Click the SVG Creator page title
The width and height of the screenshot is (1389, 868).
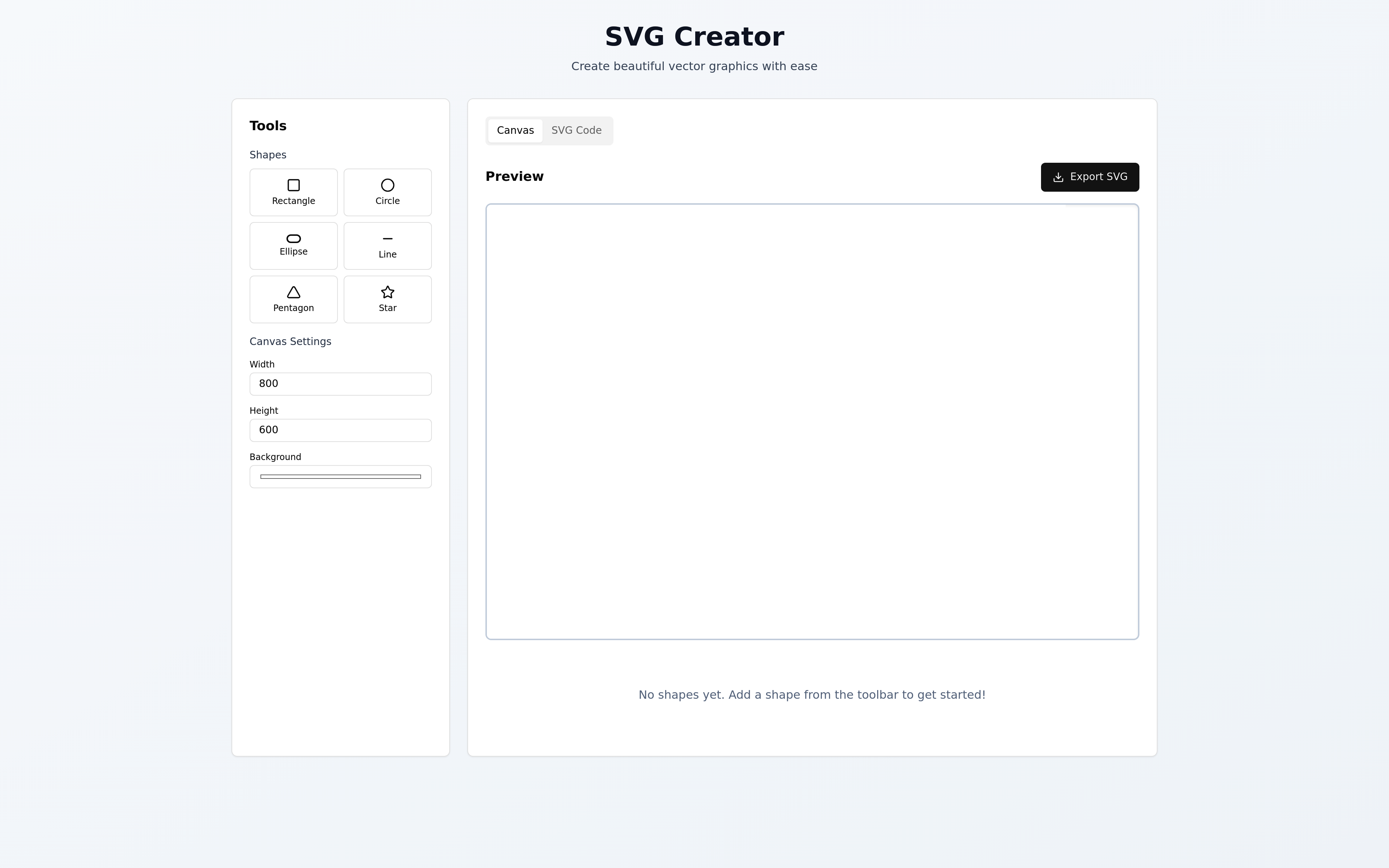click(x=694, y=37)
